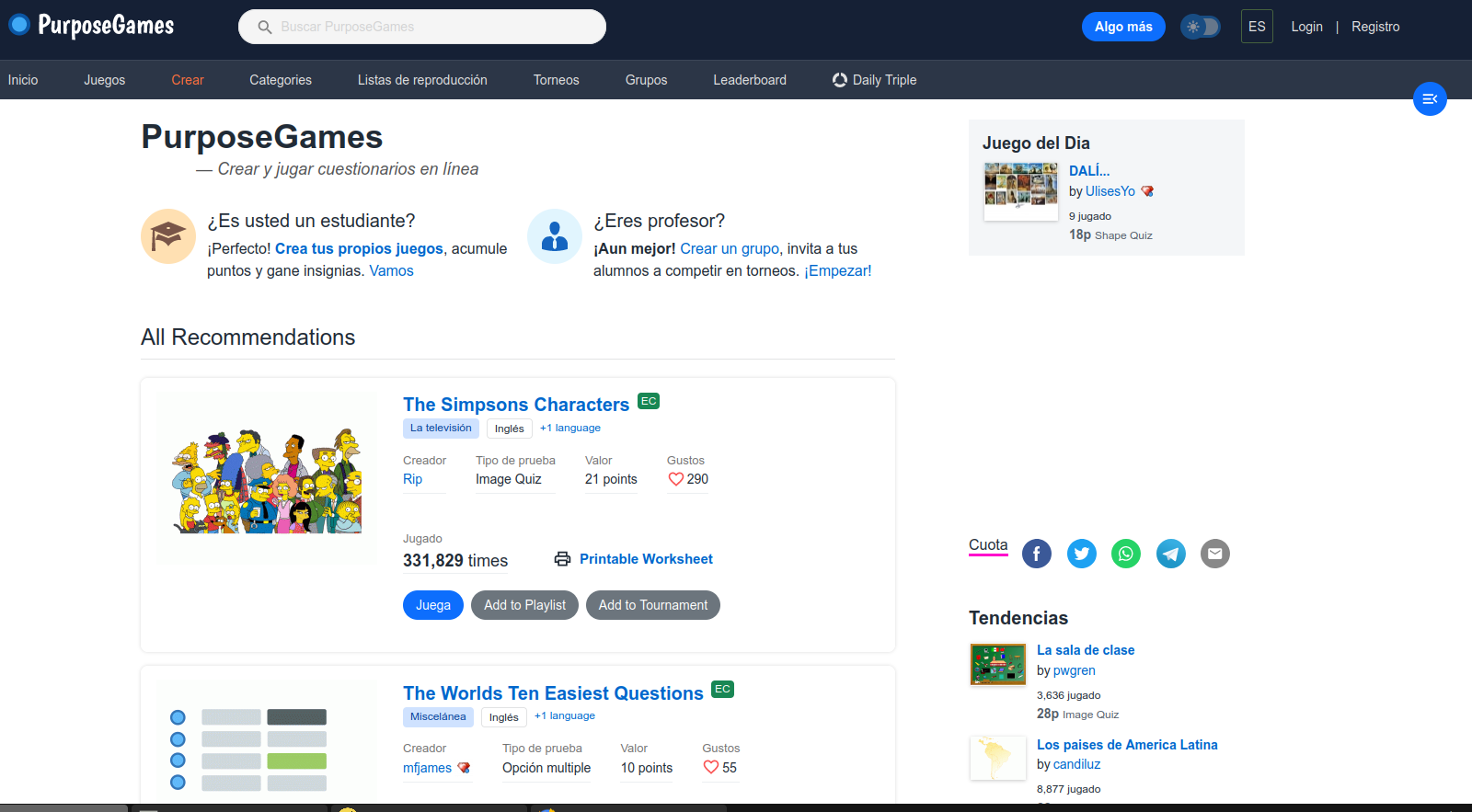The image size is (1472, 812).
Task: Click the PurposeGames logo
Action: tap(92, 26)
